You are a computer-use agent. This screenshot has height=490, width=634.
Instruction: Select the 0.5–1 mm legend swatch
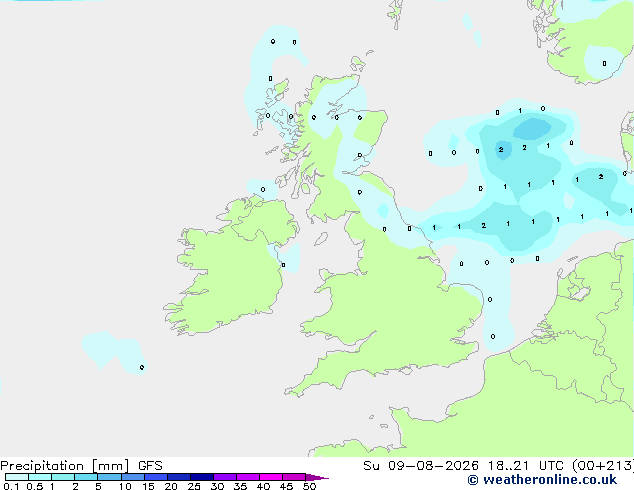[x=40, y=477]
